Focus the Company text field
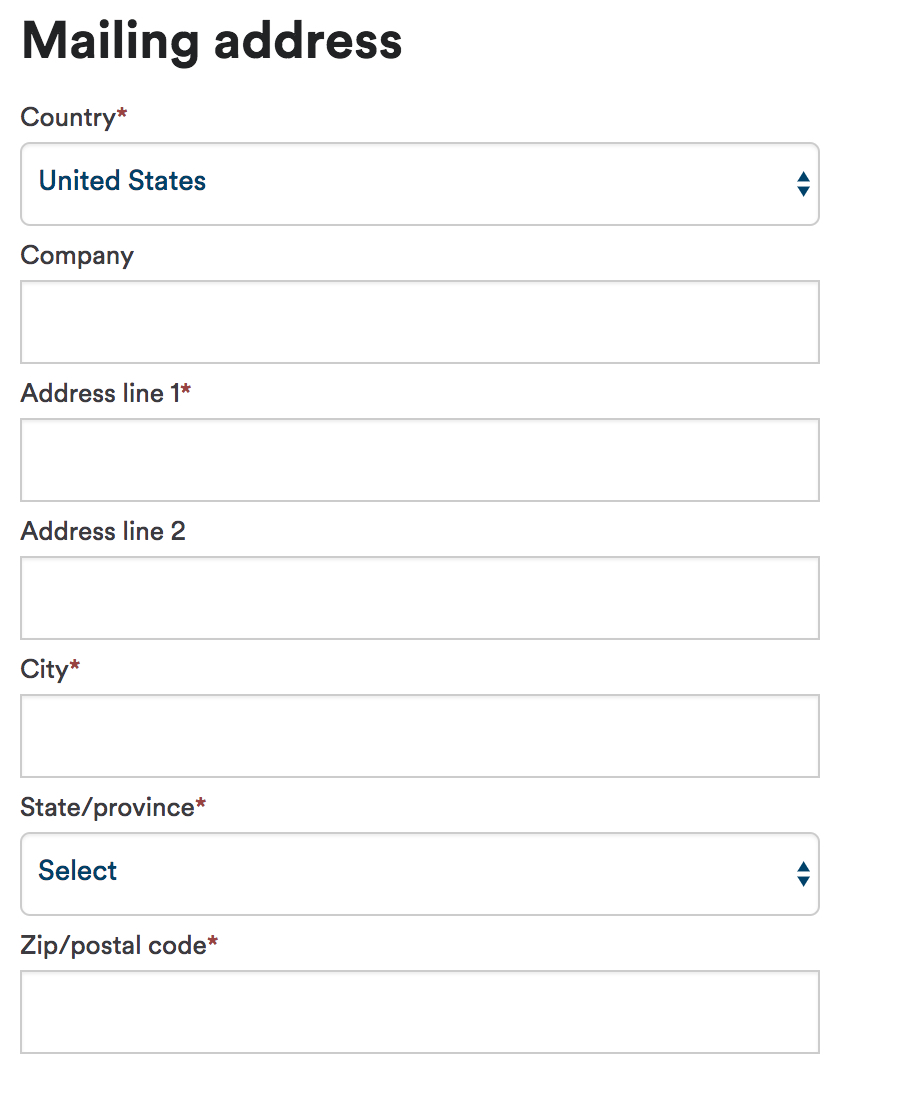 coord(419,322)
